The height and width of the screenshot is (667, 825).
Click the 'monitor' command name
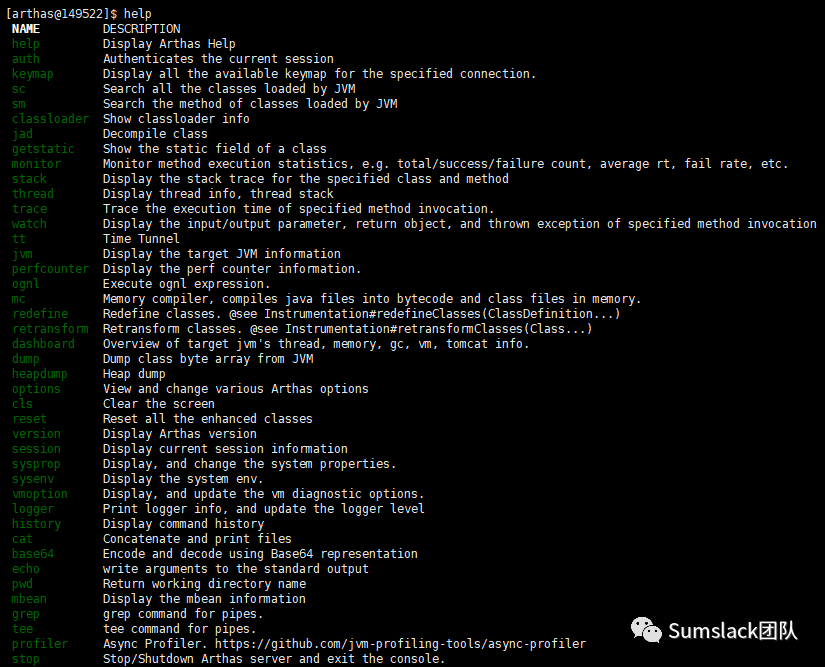[36, 164]
